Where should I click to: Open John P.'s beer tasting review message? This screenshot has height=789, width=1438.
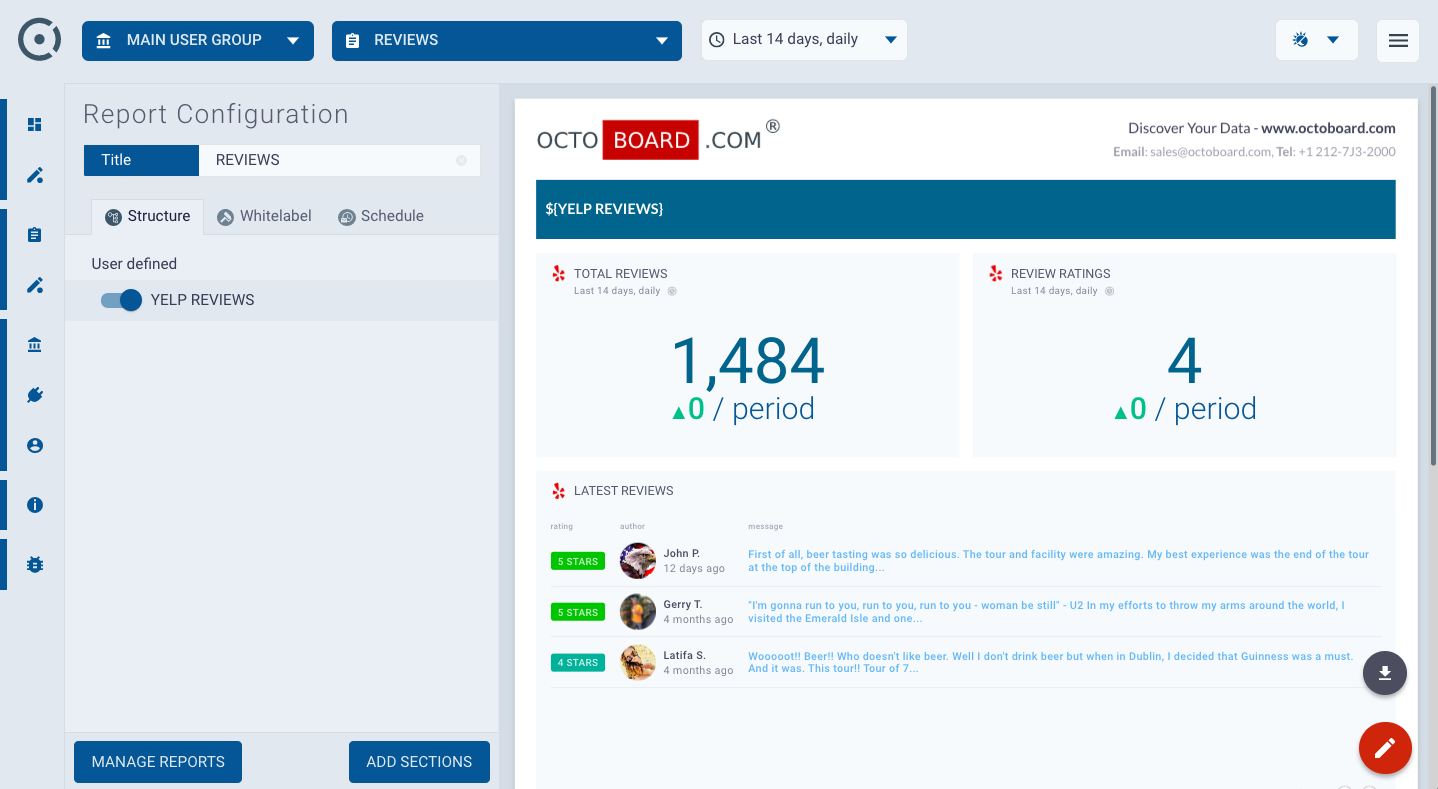point(1059,561)
